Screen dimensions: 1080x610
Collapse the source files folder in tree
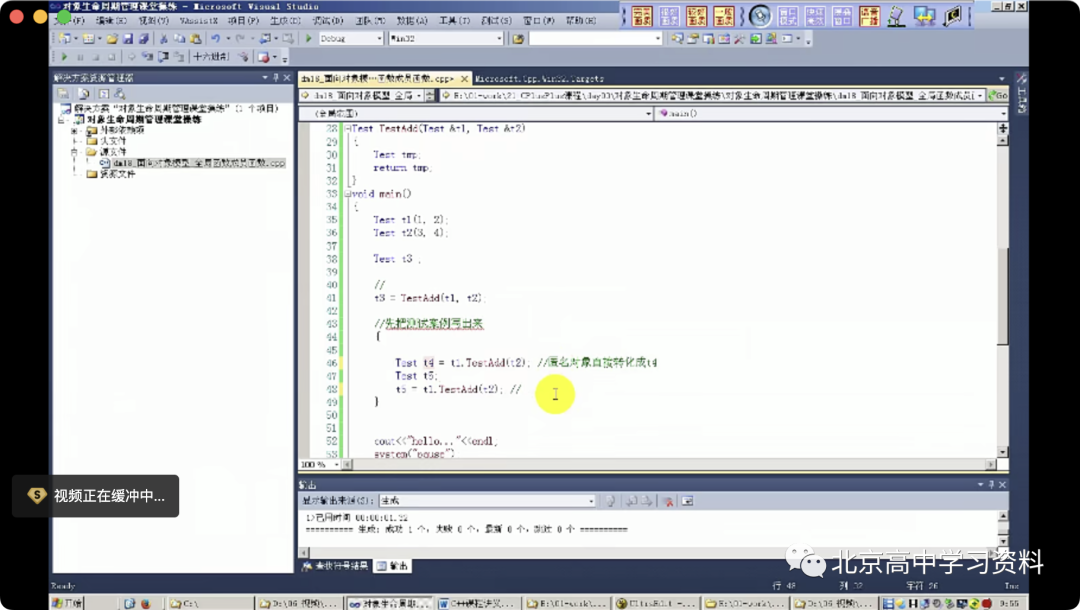click(74, 151)
